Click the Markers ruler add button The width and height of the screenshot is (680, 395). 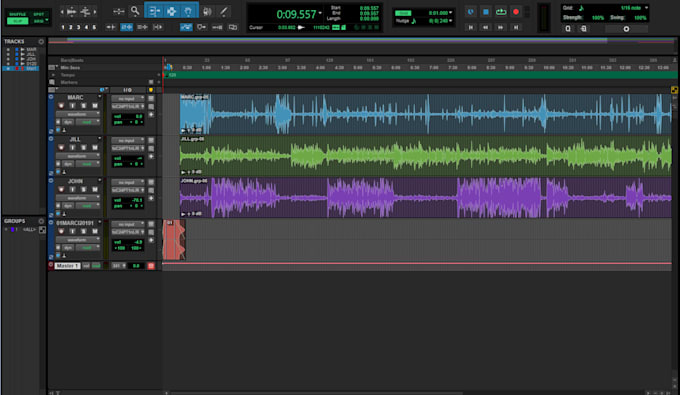pos(159,82)
